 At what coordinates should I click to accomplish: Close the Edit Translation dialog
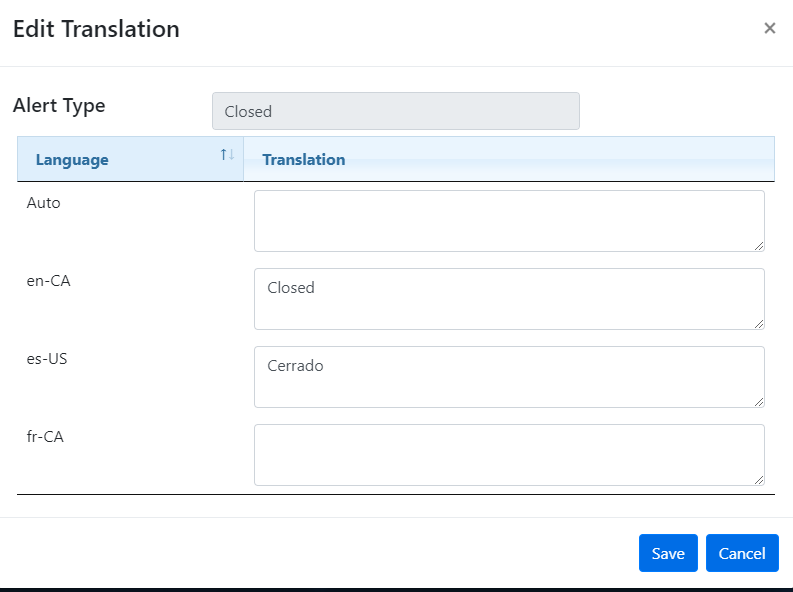click(769, 28)
